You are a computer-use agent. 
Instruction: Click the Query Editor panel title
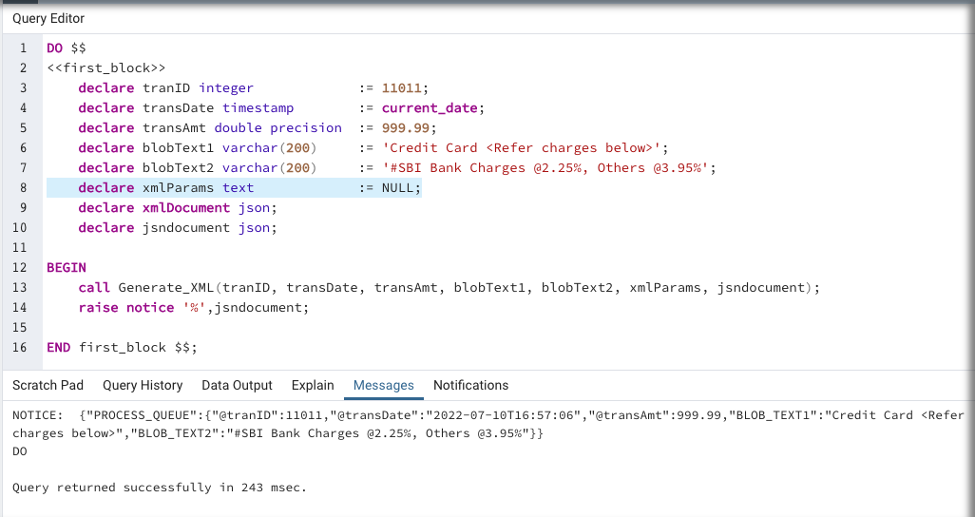coord(48,19)
